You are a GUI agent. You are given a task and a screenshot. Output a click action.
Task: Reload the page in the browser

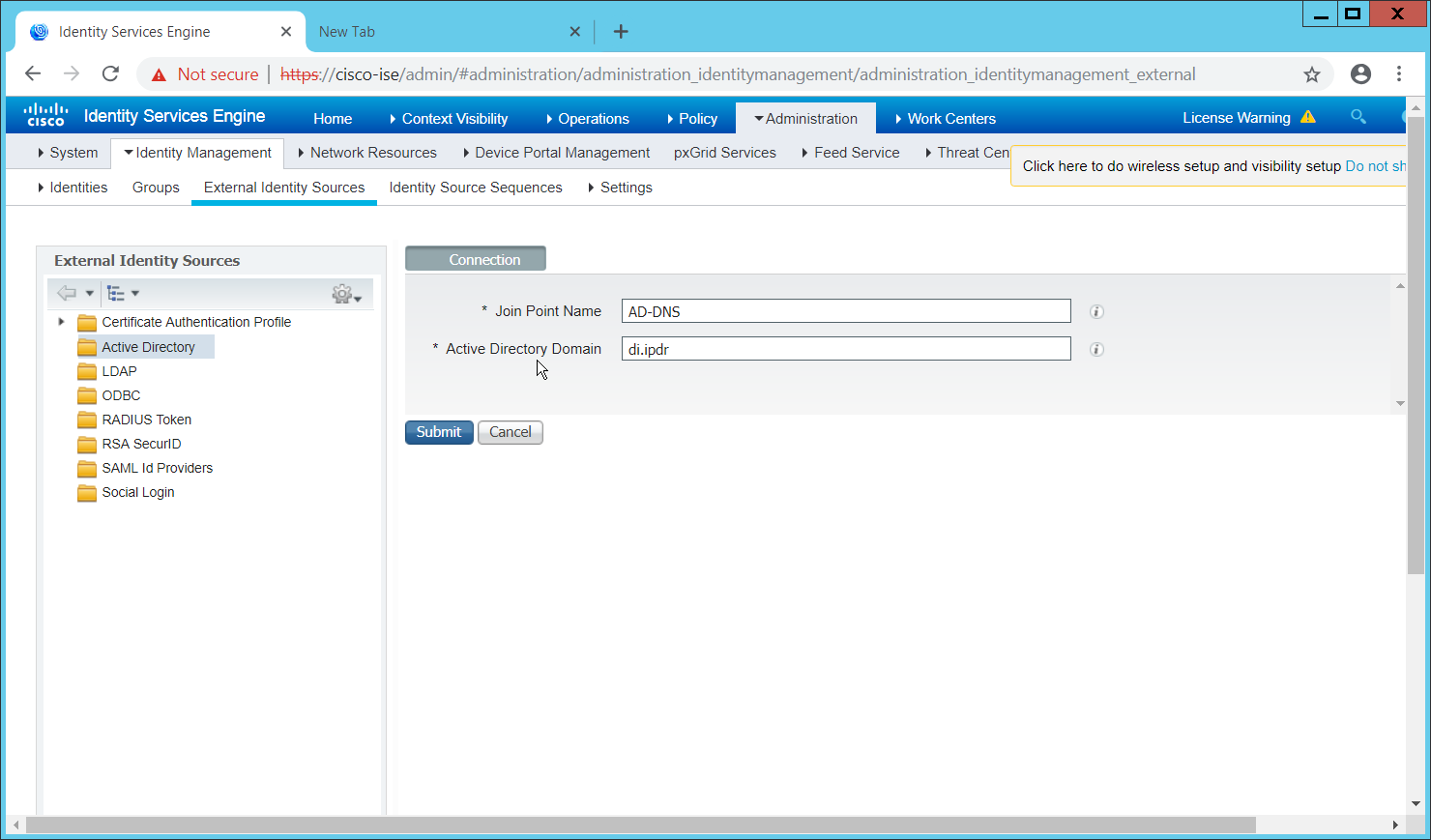[x=110, y=74]
